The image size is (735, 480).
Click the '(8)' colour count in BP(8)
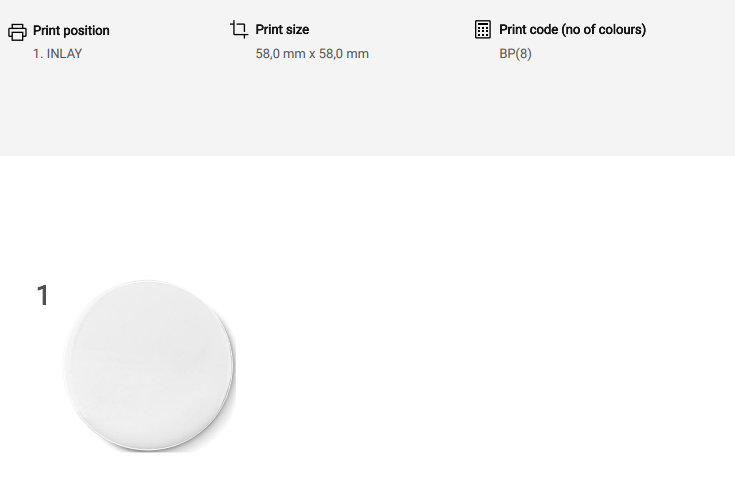524,54
